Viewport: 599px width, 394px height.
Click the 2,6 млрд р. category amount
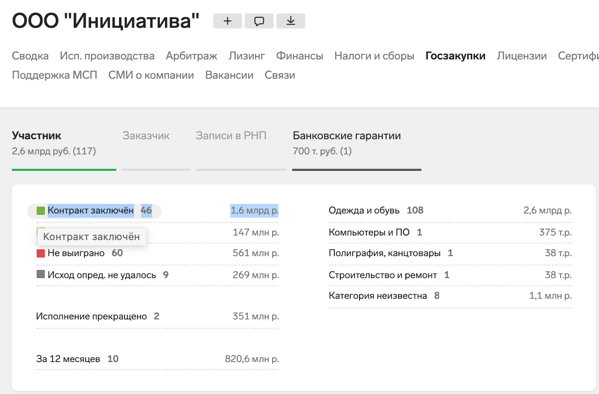(547, 210)
